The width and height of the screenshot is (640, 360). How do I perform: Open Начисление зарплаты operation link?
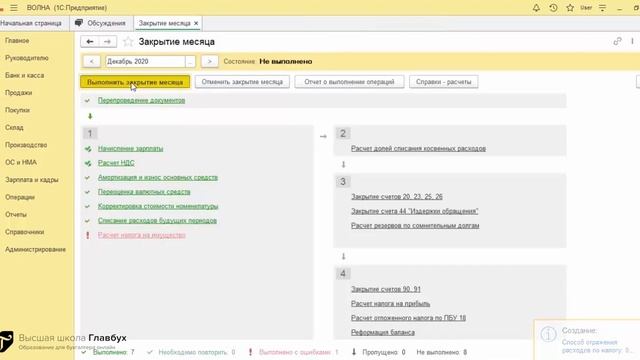click(x=130, y=149)
